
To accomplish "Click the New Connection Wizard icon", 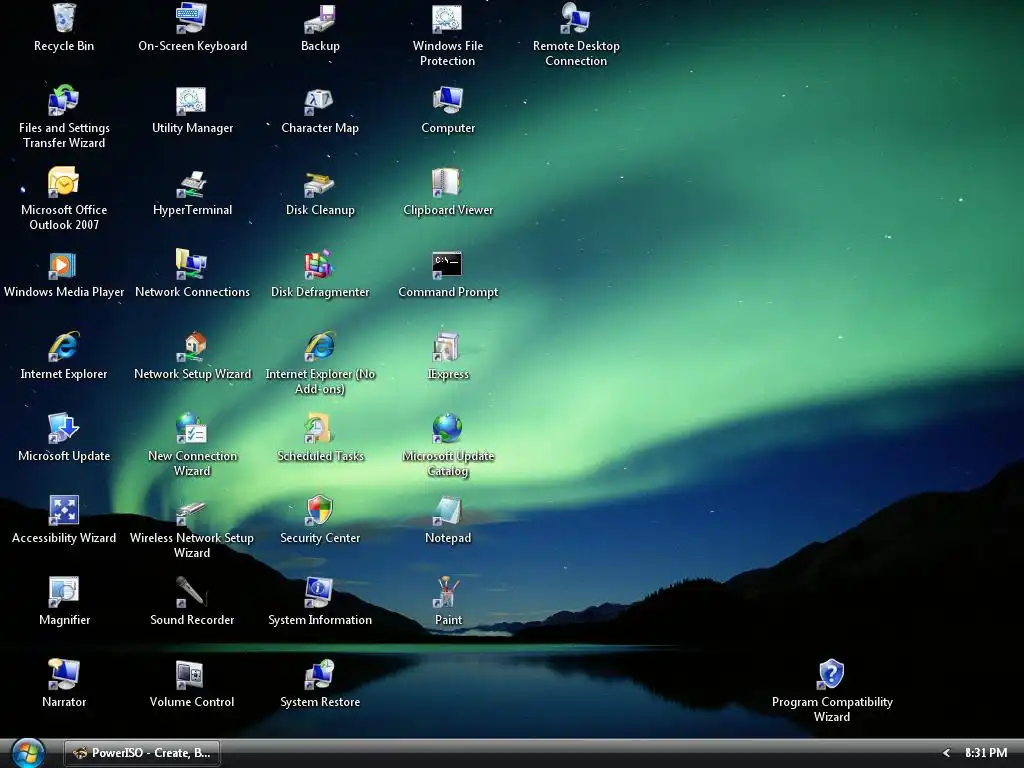I will 191,428.
